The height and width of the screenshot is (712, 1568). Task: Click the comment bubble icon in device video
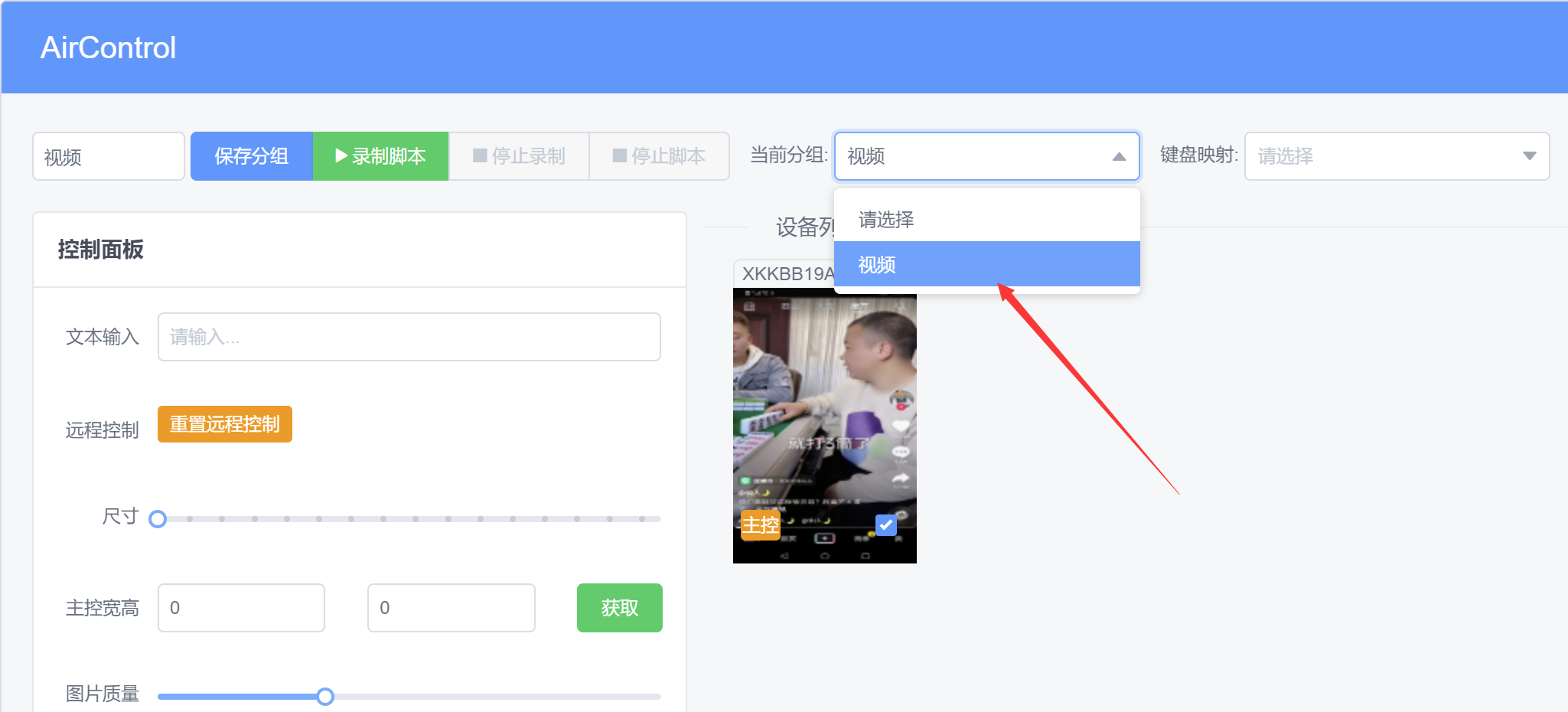[x=901, y=452]
